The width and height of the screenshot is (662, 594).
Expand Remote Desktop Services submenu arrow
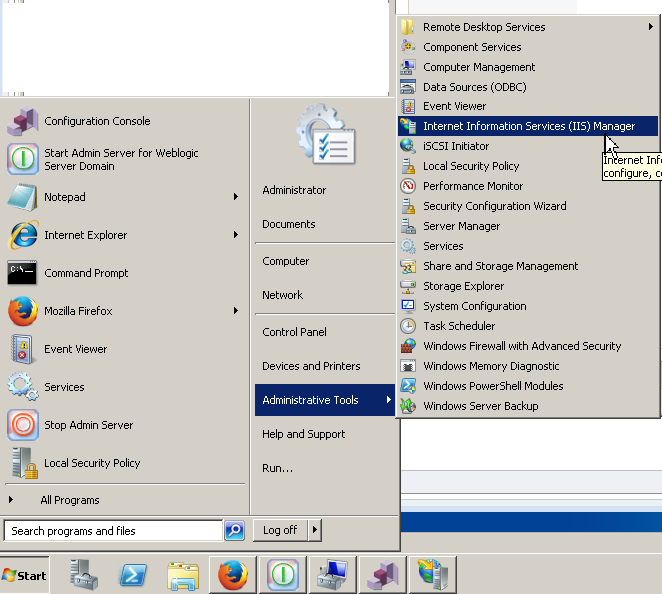[x=651, y=27]
